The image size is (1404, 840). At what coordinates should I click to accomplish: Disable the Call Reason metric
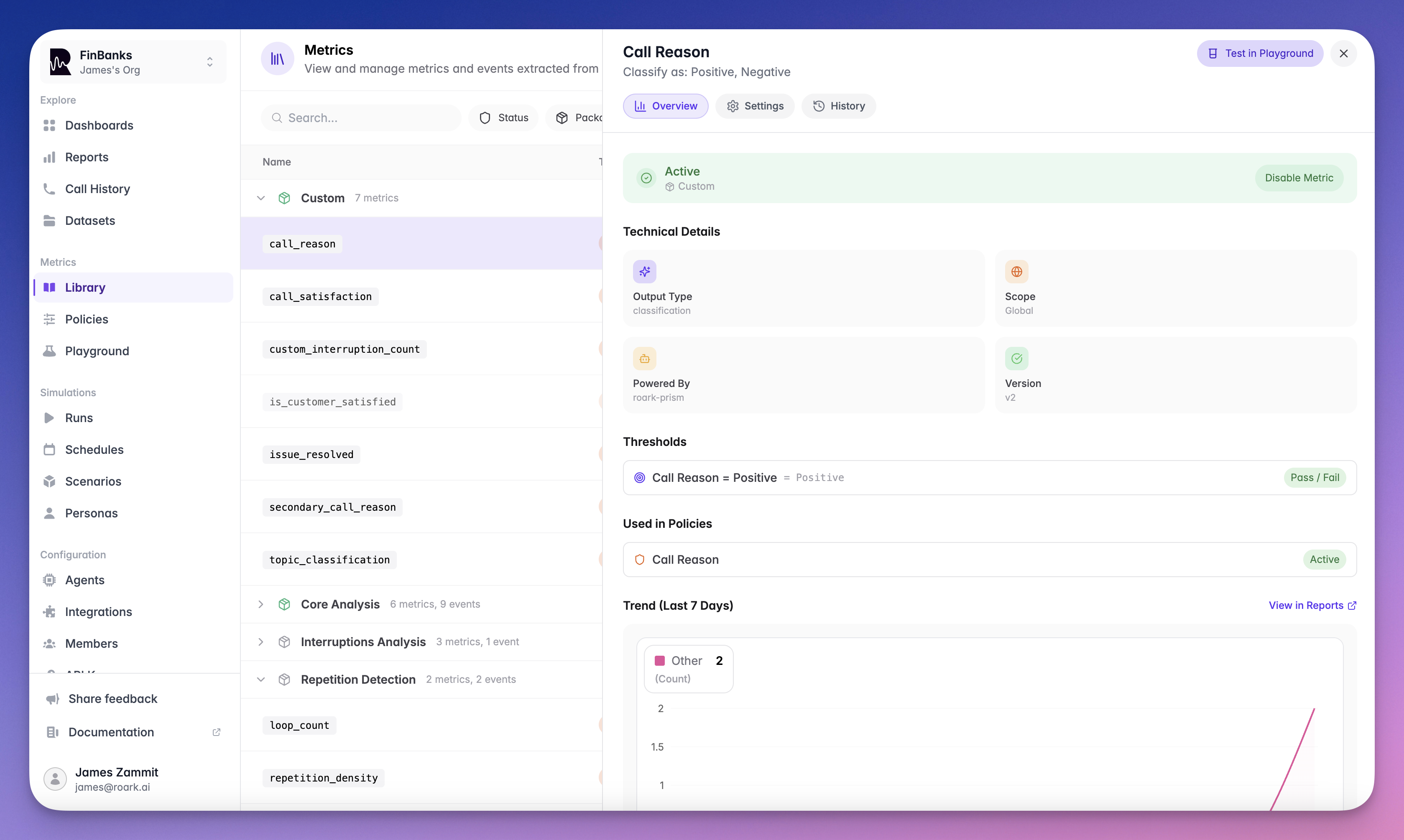pos(1299,178)
